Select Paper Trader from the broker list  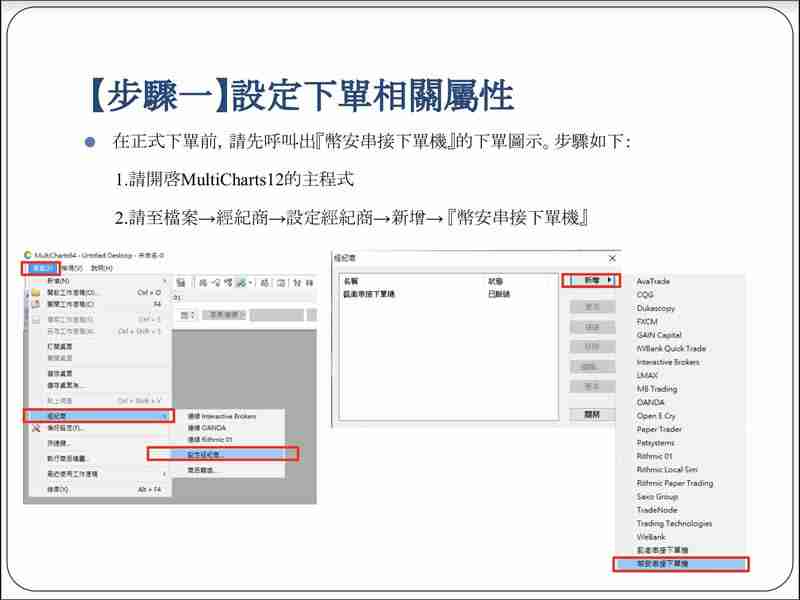[659, 430]
